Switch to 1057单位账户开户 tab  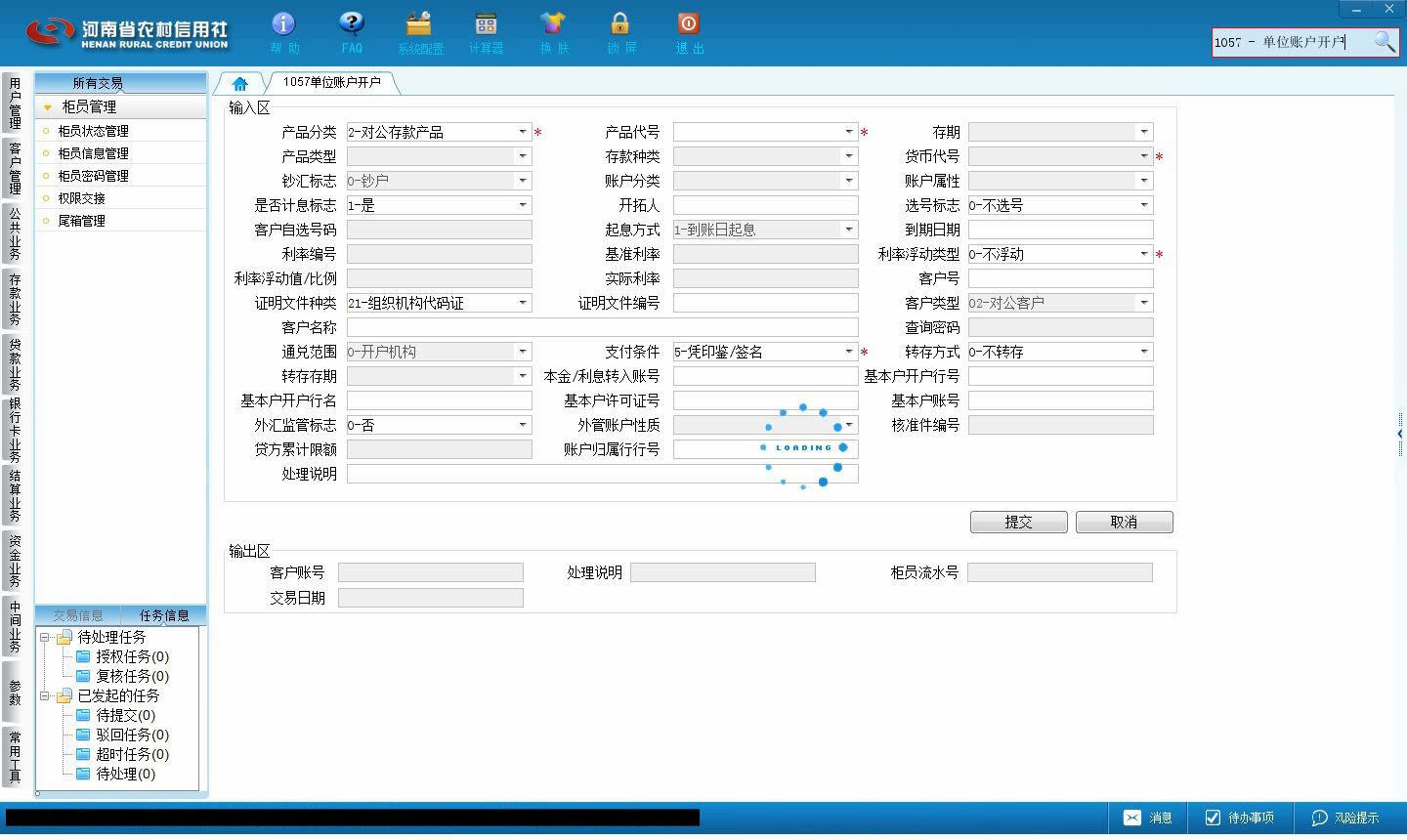(x=332, y=83)
